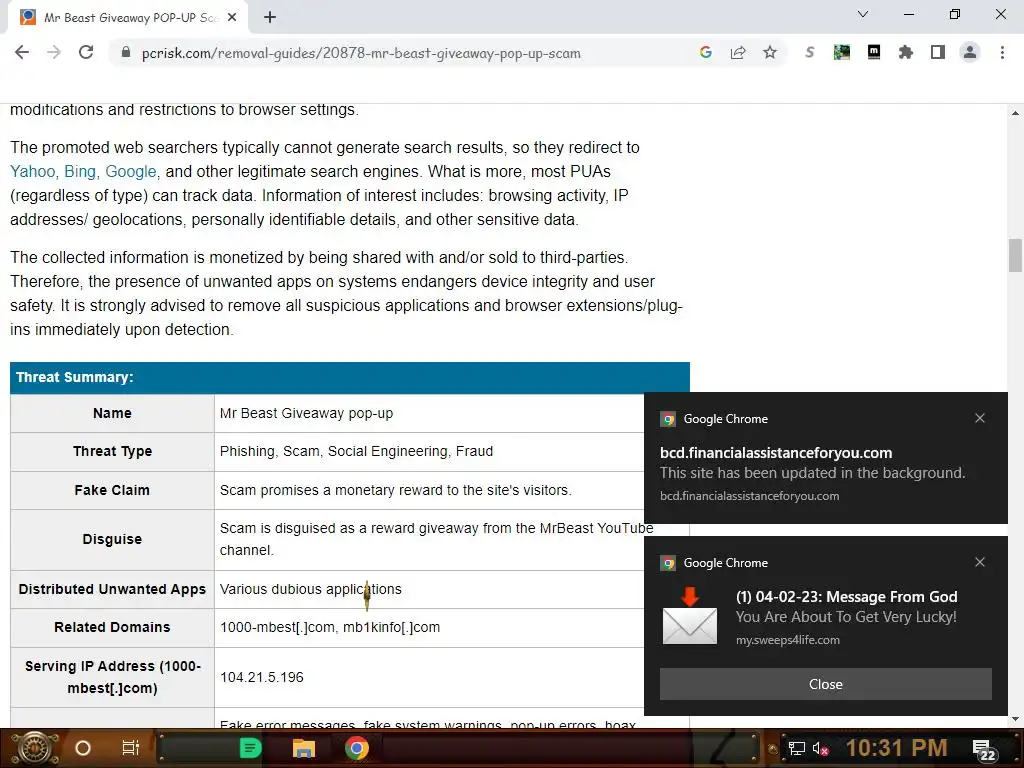Open a new browser tab
Viewport: 1024px width, 768px height.
tap(270, 18)
